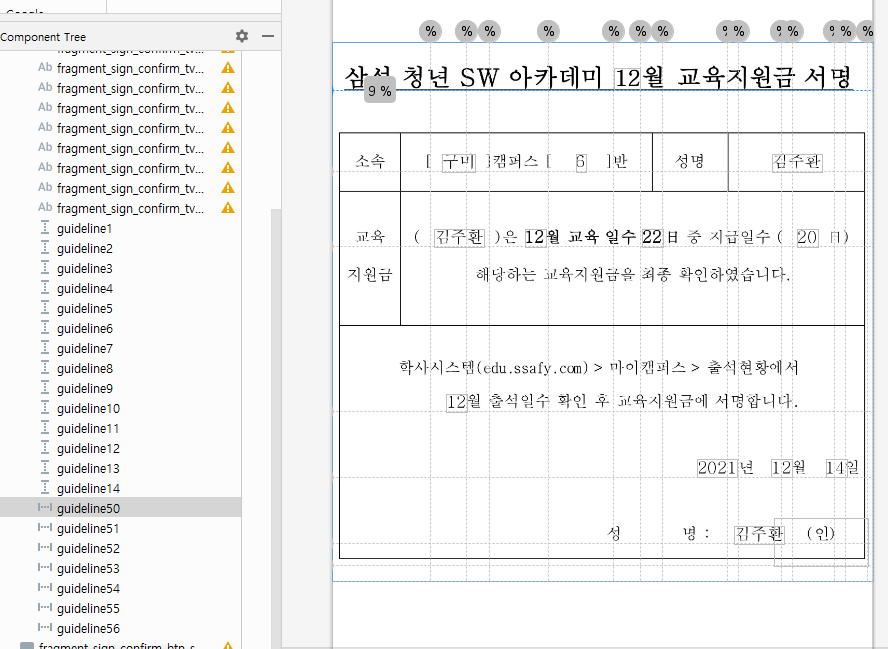Choose guideline14 in the Component Tree
This screenshot has width=888, height=649.
click(x=120, y=488)
